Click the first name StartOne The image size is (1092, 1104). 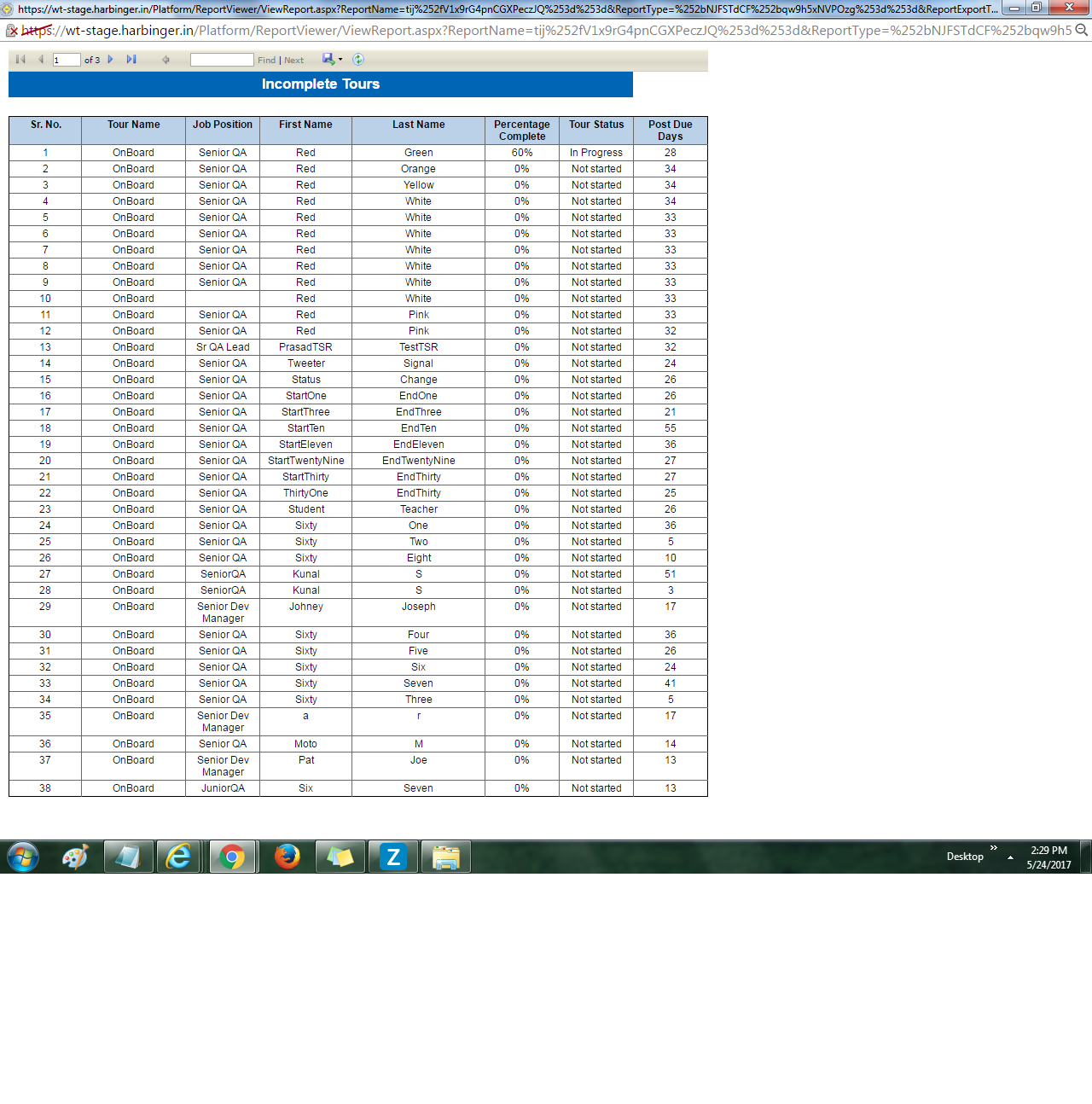(x=306, y=396)
